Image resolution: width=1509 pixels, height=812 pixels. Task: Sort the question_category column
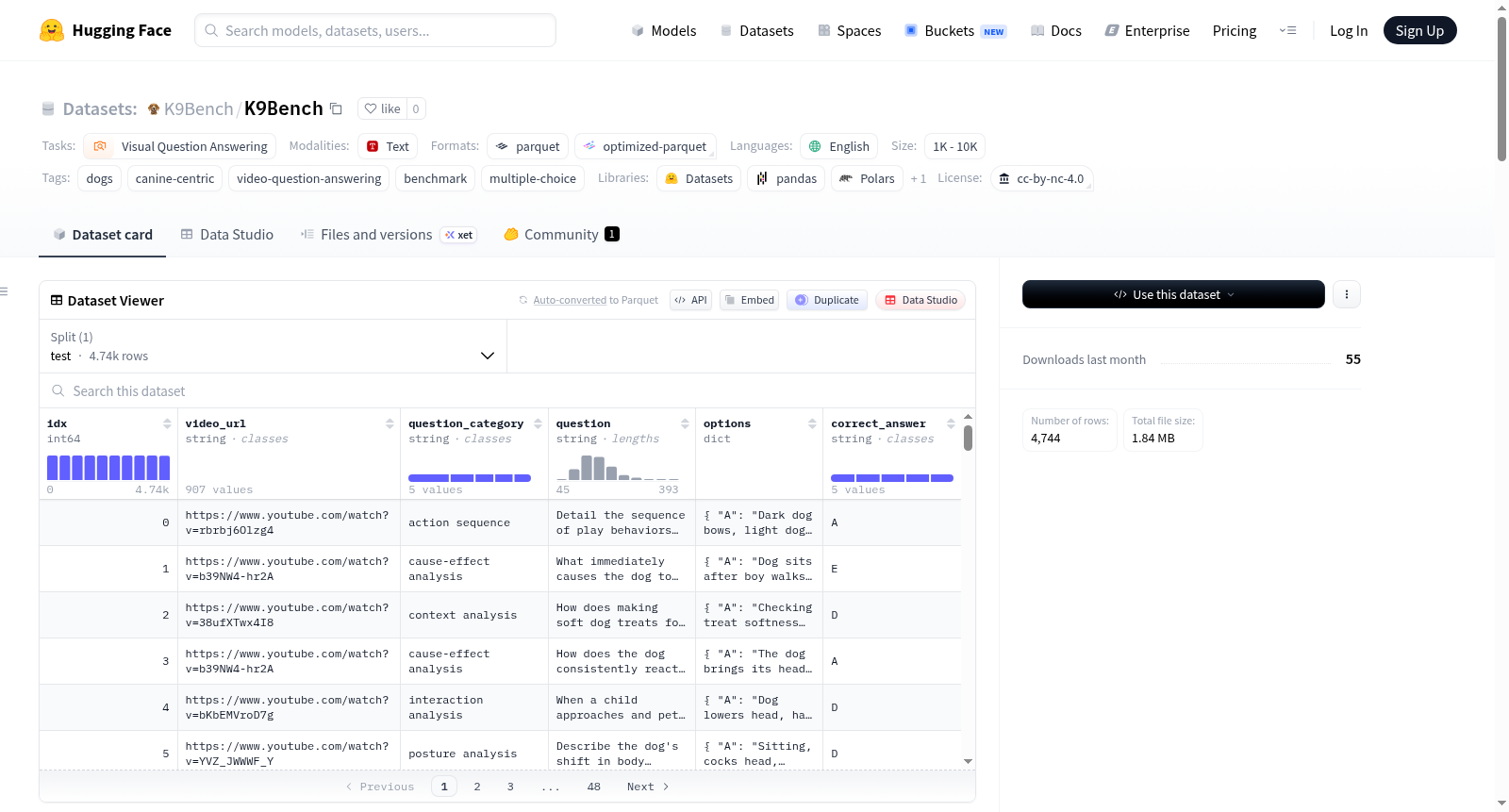[x=538, y=423]
